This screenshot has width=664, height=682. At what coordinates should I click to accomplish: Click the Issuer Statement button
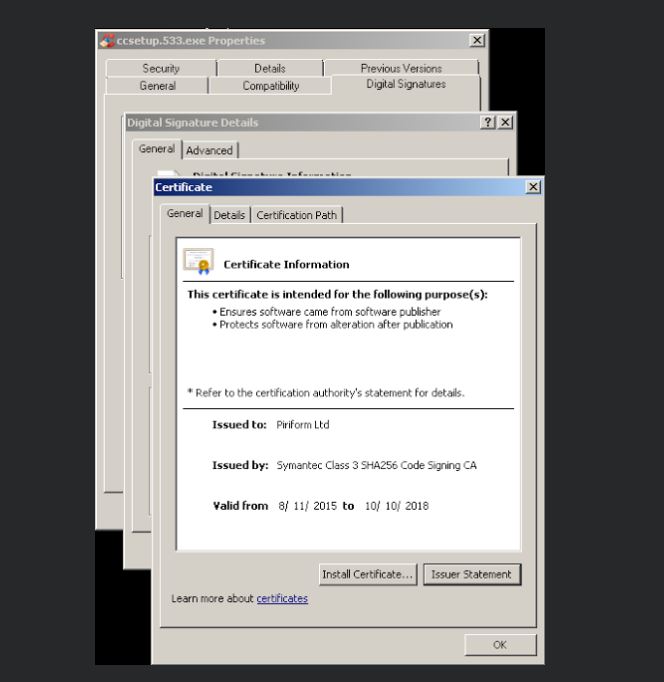tap(471, 574)
